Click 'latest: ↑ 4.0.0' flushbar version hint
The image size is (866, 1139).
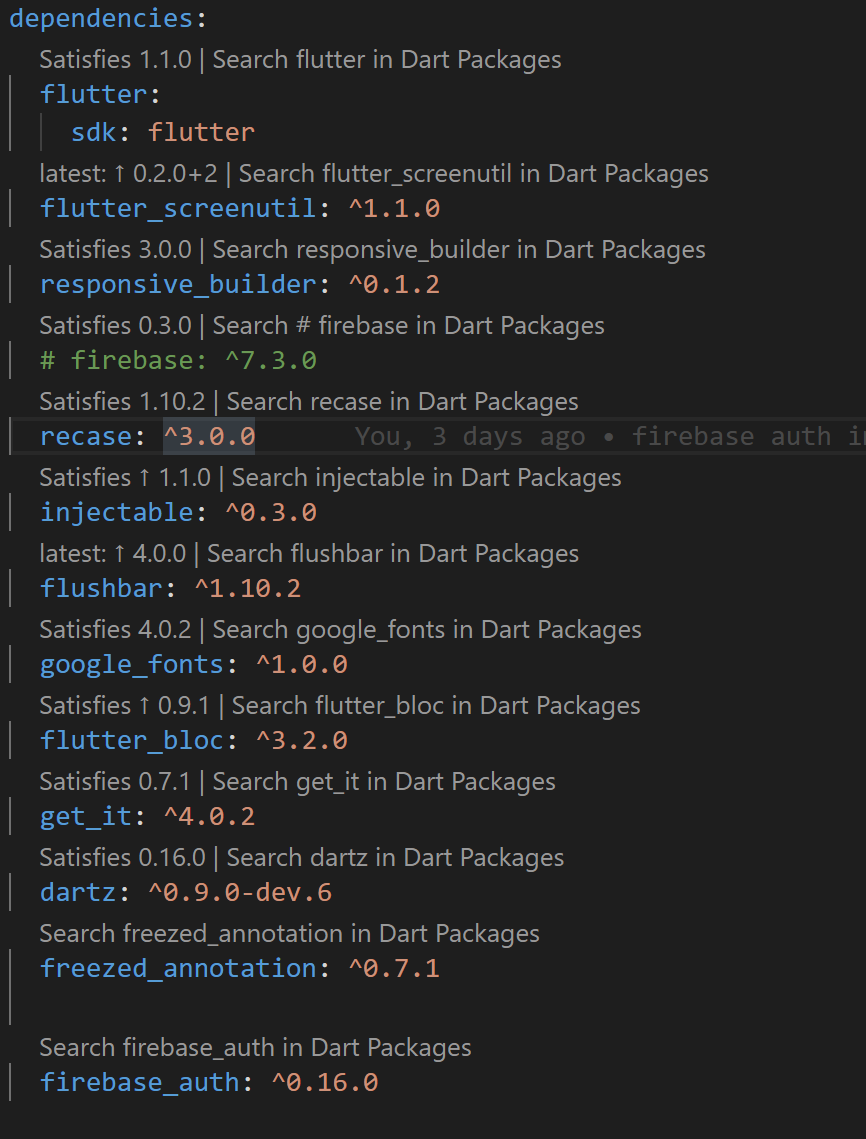point(113,554)
